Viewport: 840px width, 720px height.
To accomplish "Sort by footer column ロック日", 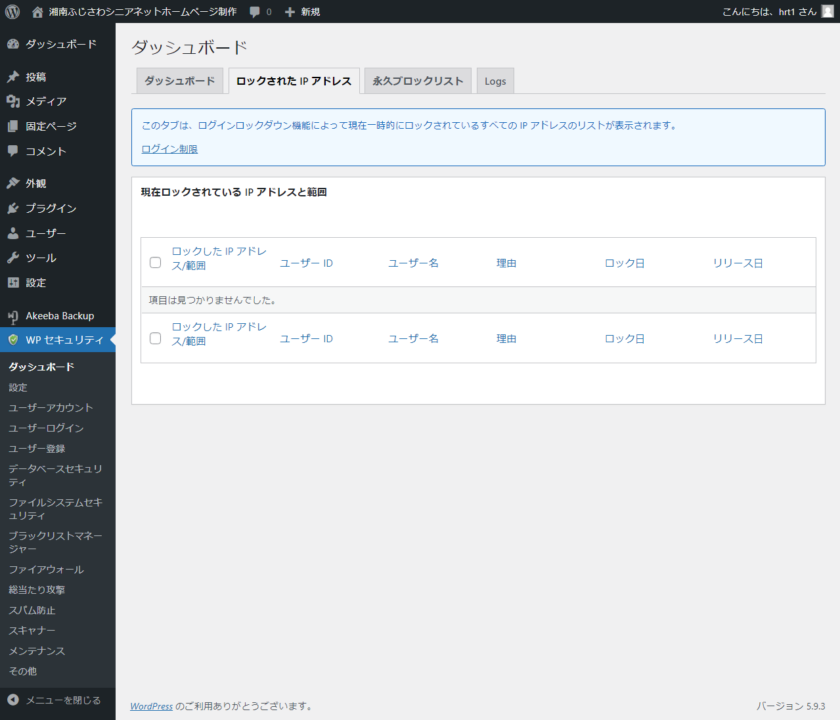I will tap(624, 339).
